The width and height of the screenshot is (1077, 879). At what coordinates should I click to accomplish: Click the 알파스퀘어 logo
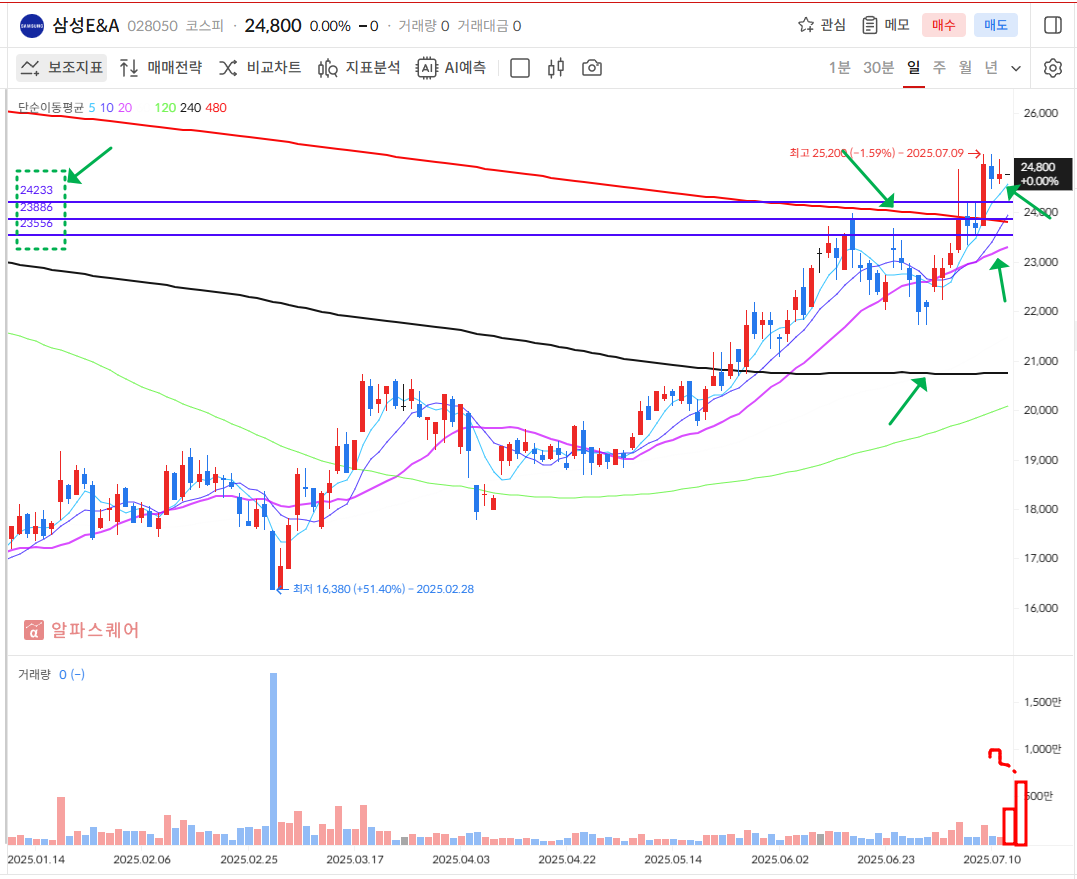(x=82, y=630)
